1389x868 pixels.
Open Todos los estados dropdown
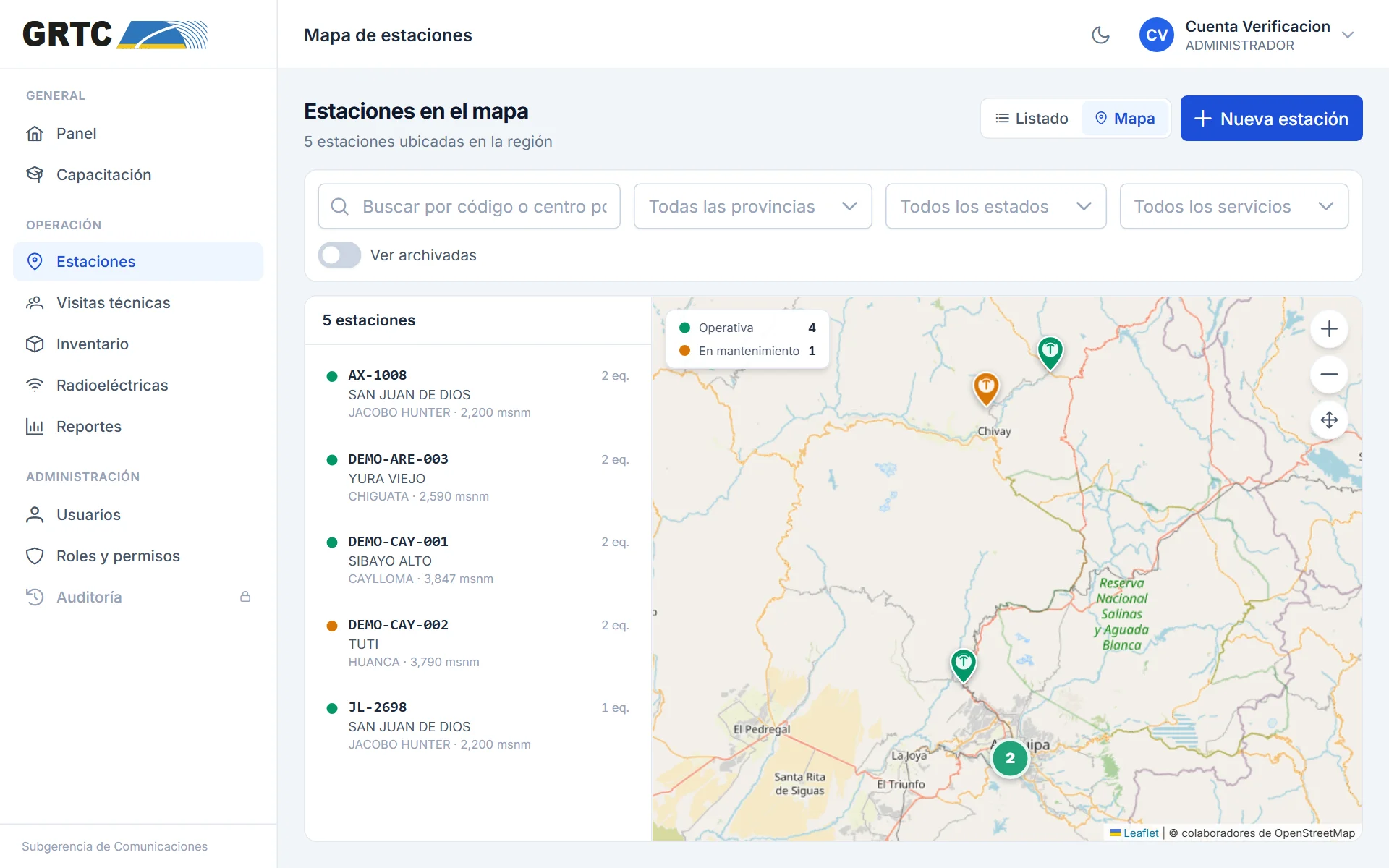pos(995,207)
